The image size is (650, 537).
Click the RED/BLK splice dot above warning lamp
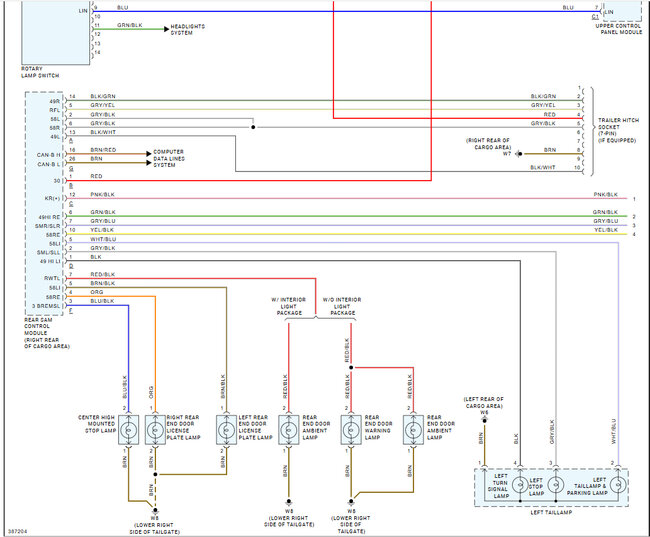coord(351,367)
